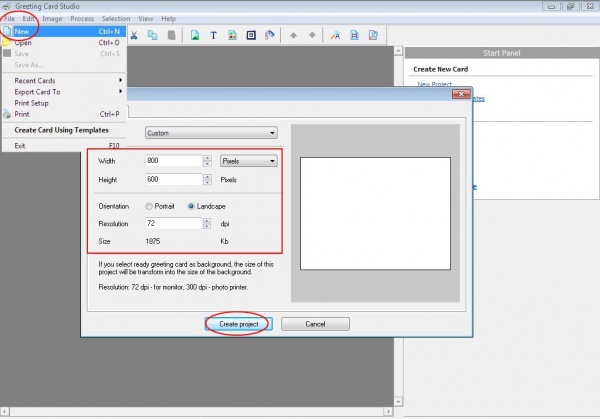Click the Width input field

[174, 160]
